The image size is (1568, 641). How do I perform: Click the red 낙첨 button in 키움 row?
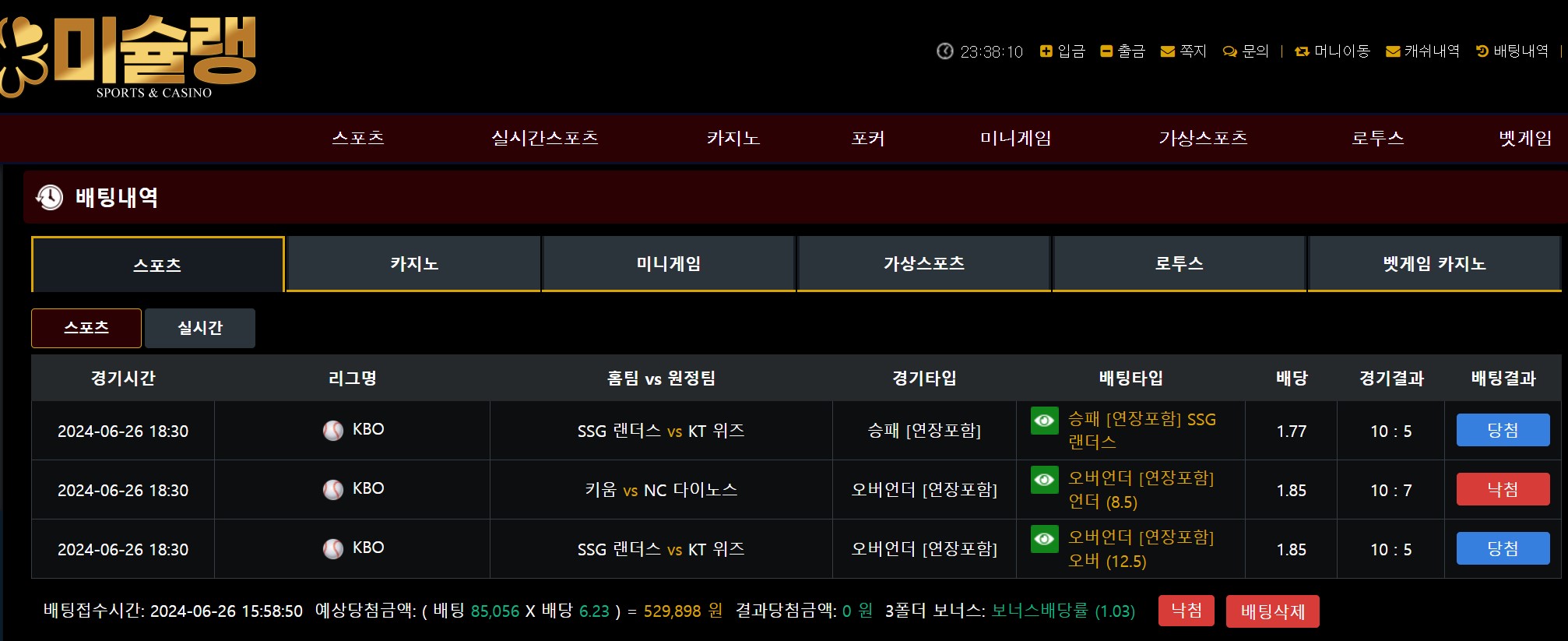1503,490
